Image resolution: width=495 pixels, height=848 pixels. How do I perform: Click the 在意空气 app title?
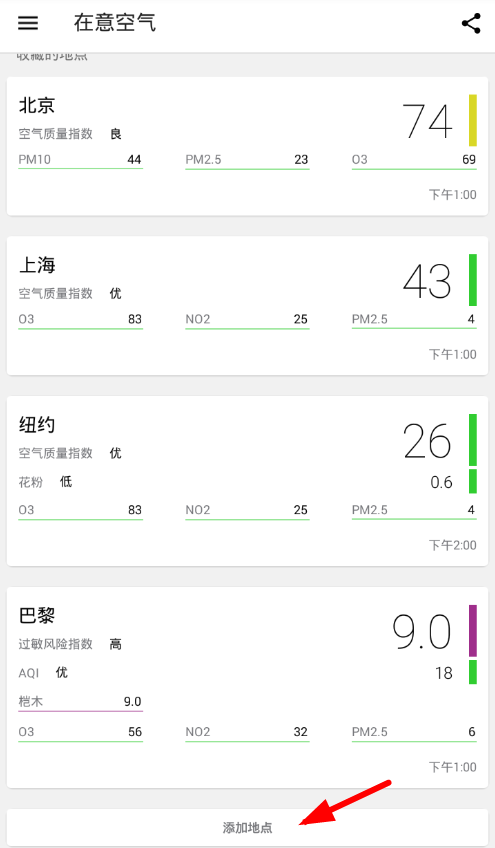(115, 23)
